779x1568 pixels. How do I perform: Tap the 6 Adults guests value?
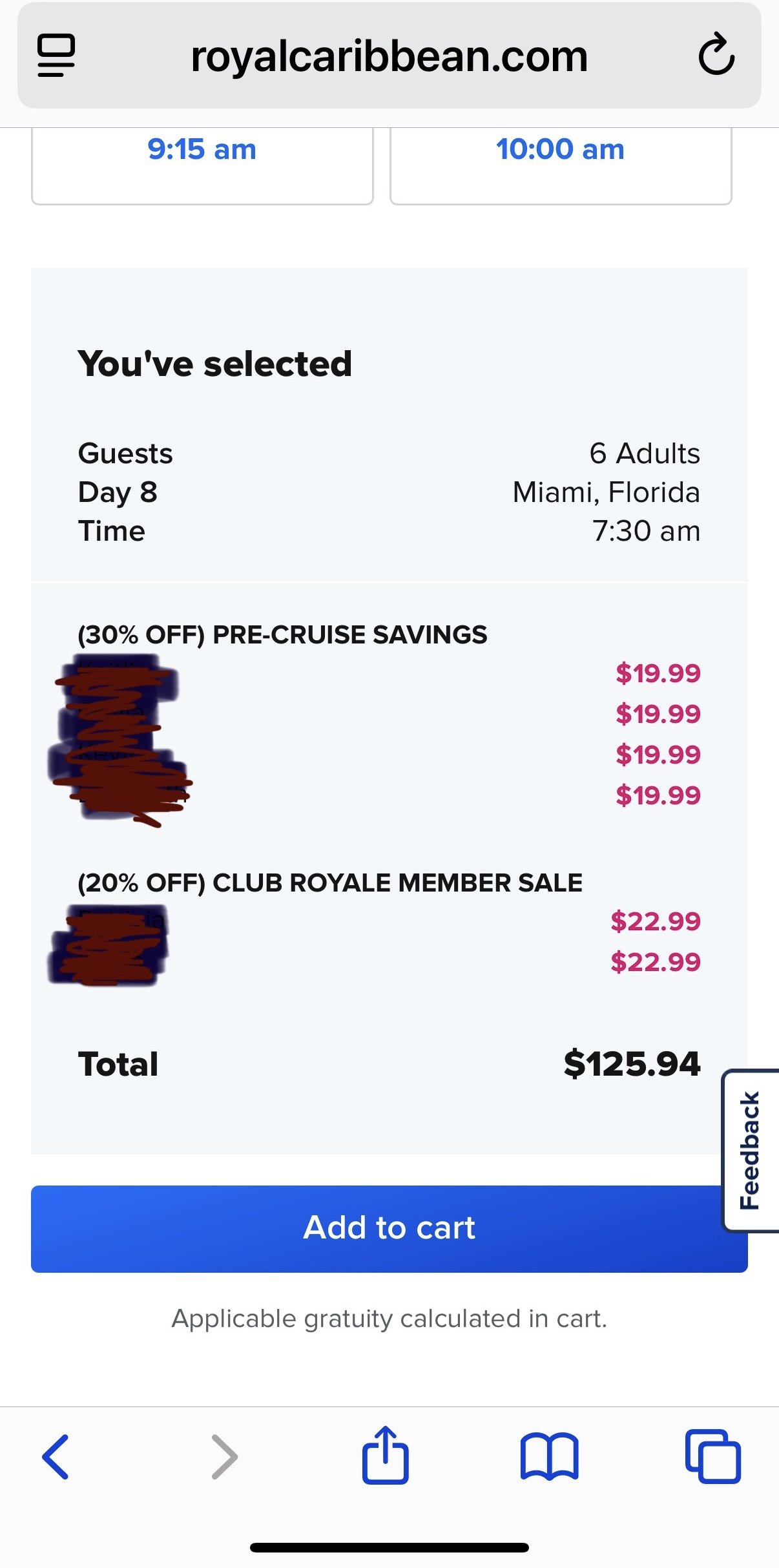(645, 454)
